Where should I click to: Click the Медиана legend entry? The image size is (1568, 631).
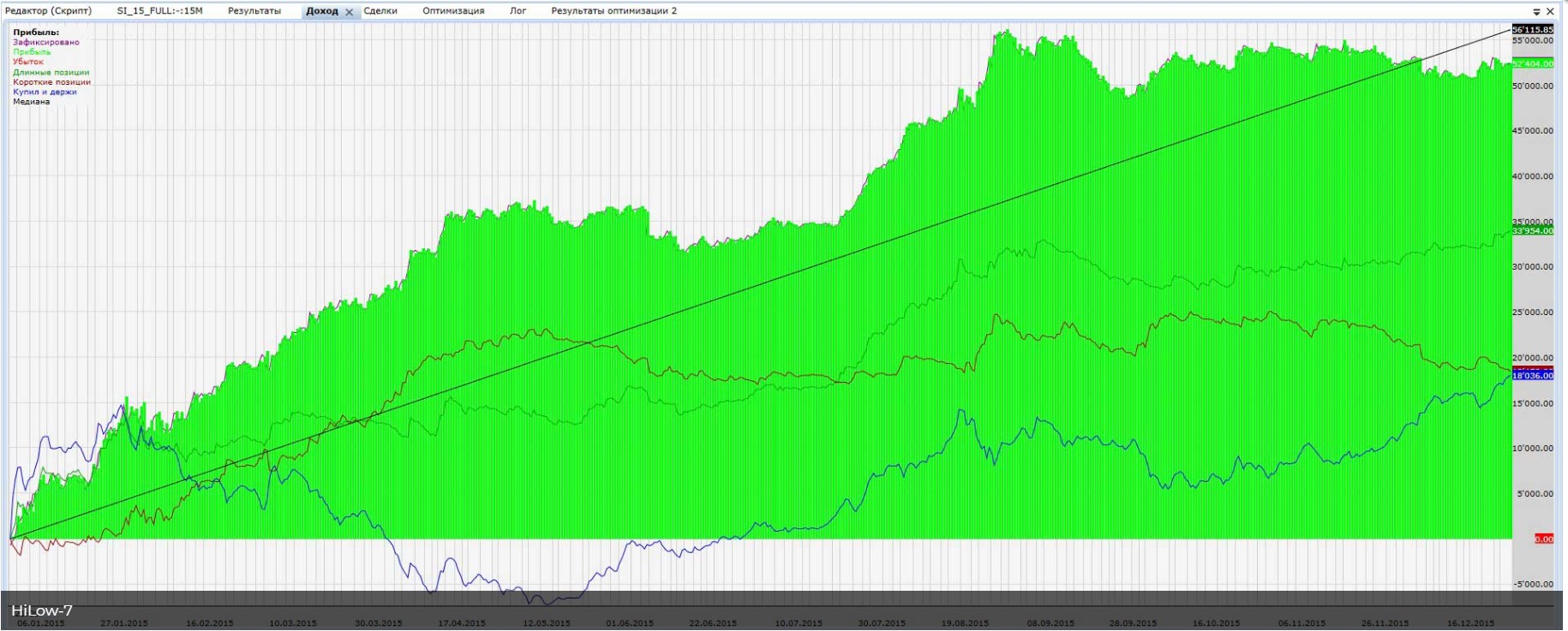[x=32, y=102]
